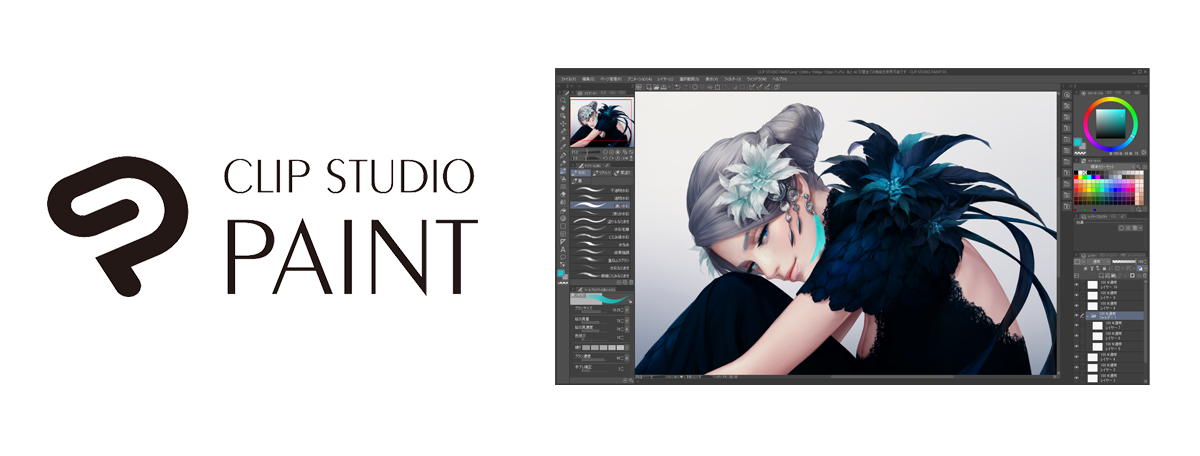Open the ウィンドウ(W) menu
1200x456 pixels.
coord(757,79)
